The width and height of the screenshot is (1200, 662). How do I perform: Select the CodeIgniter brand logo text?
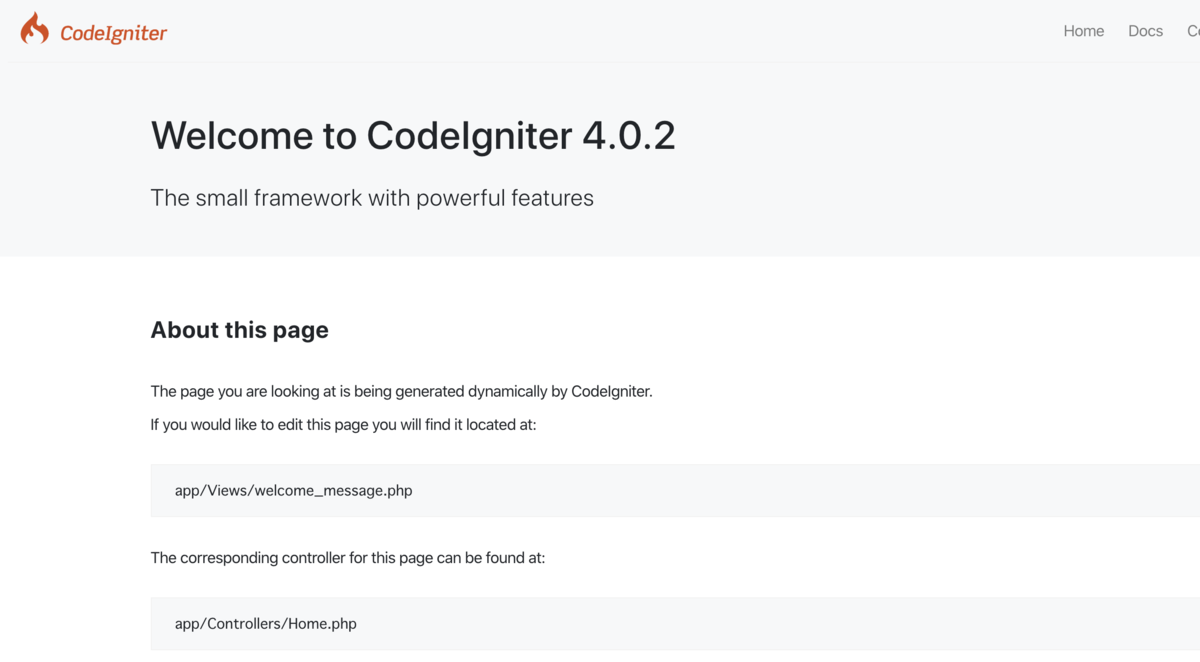[x=113, y=32]
